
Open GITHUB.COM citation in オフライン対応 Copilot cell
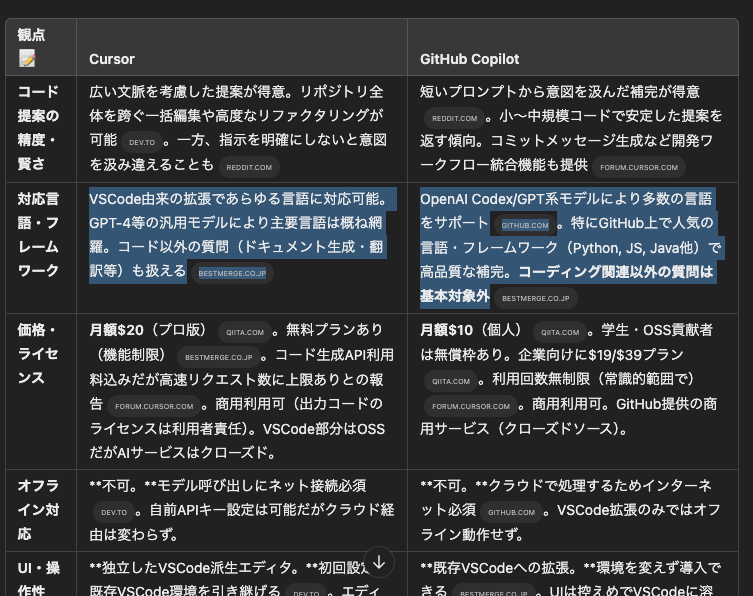click(x=511, y=512)
